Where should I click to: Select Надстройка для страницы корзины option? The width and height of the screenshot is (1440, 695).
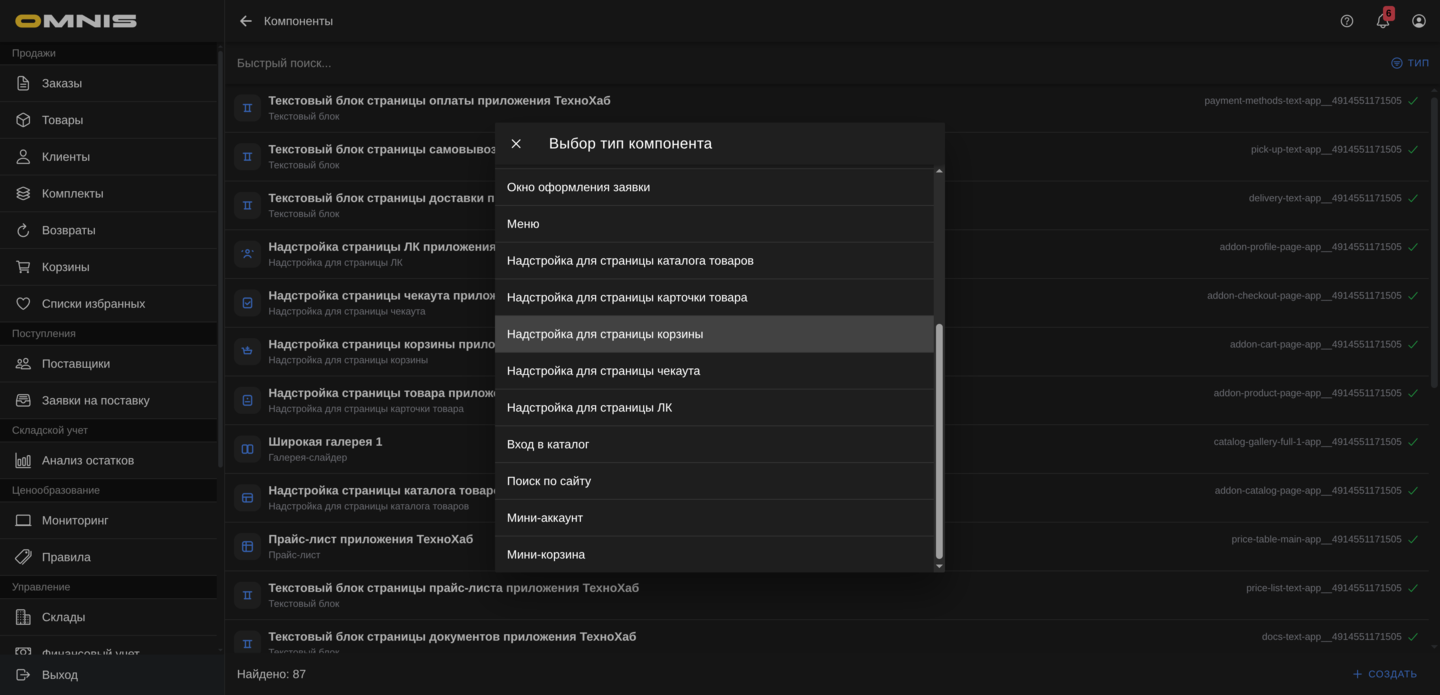(605, 334)
